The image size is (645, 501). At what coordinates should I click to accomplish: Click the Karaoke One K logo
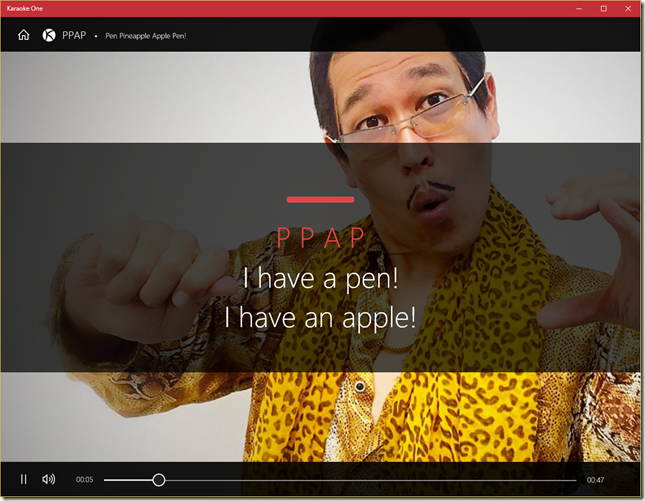[49, 35]
